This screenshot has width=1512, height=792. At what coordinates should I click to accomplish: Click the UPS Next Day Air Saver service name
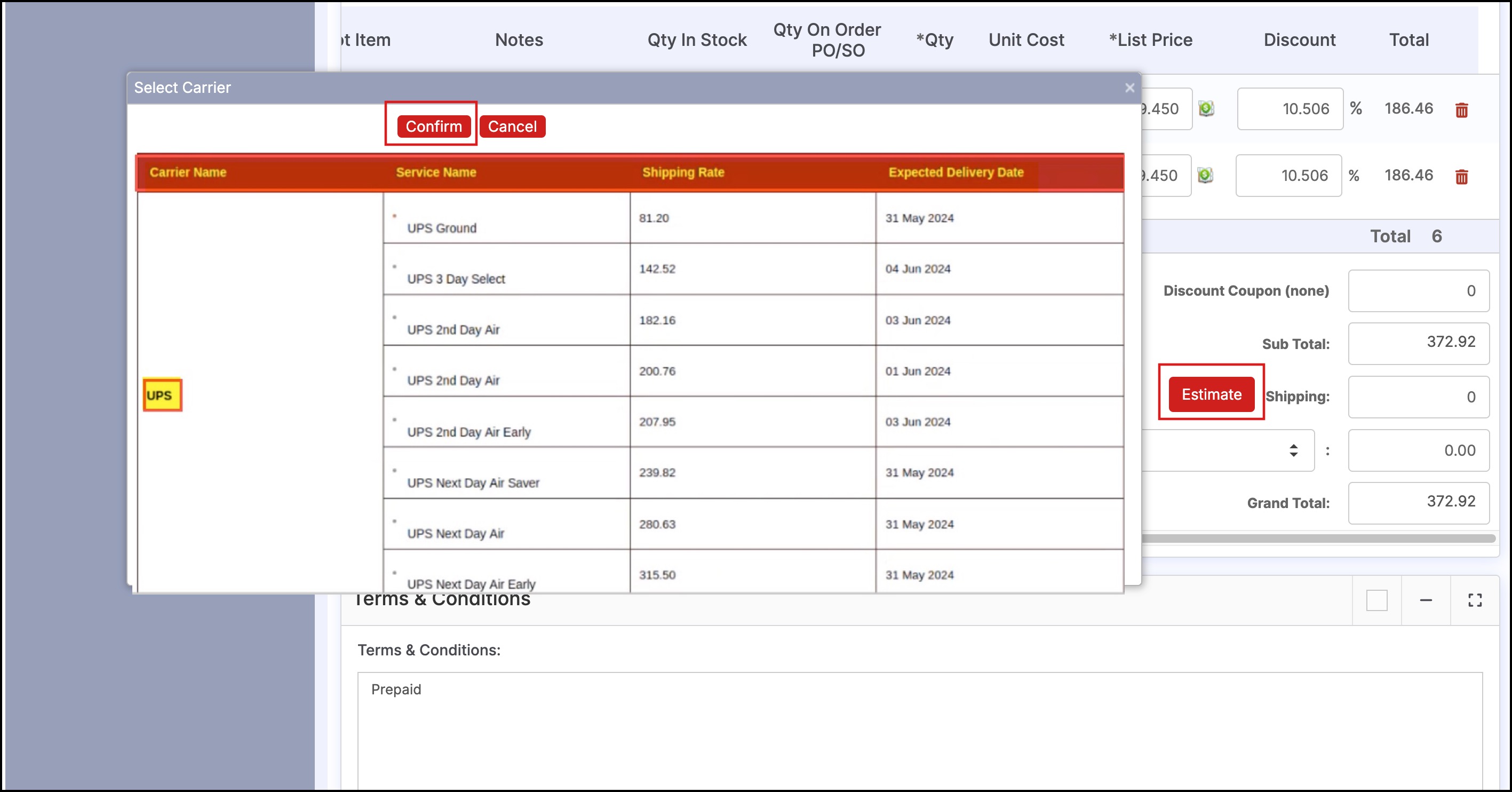coord(473,482)
